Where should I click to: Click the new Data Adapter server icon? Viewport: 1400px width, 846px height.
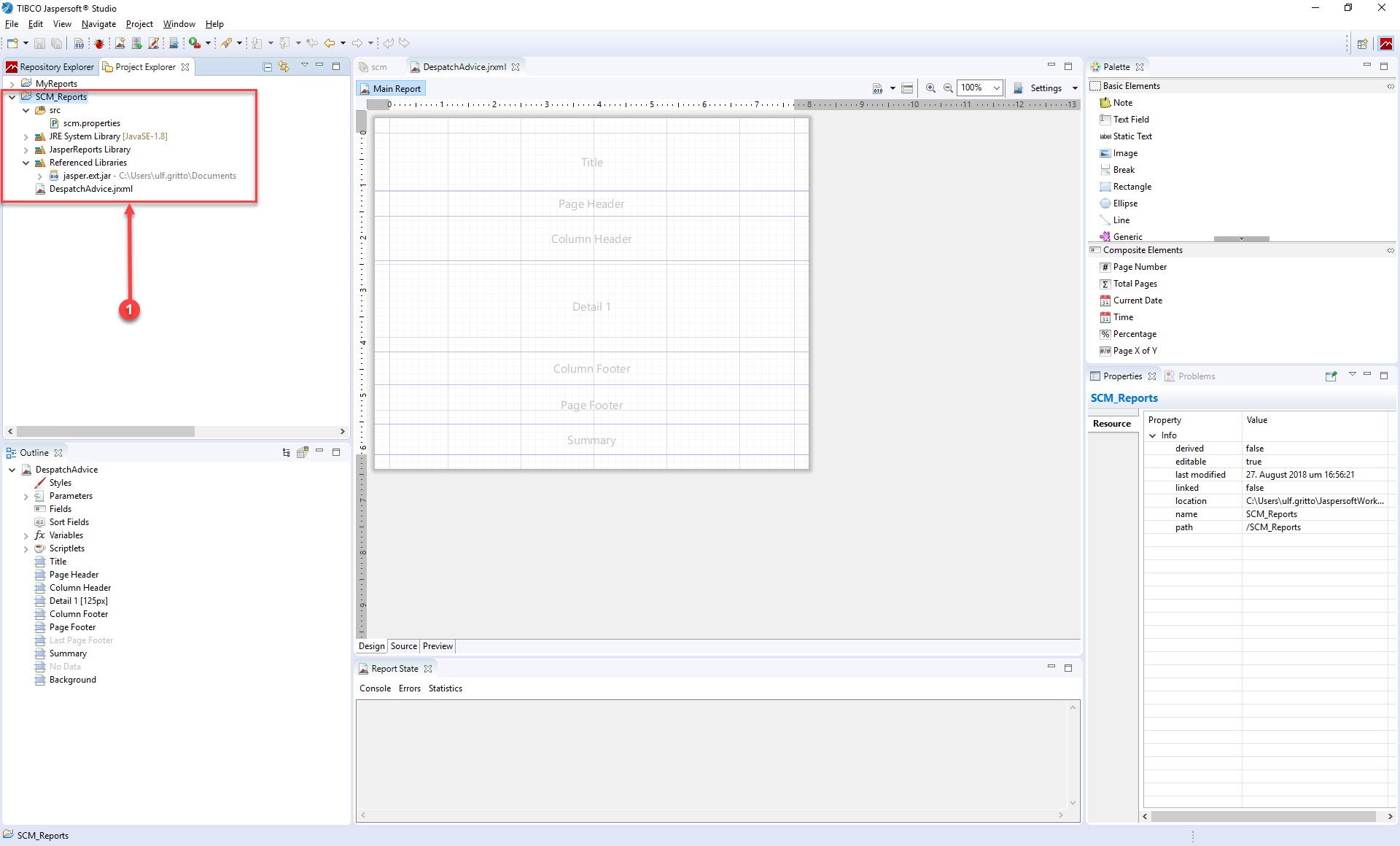tap(136, 44)
